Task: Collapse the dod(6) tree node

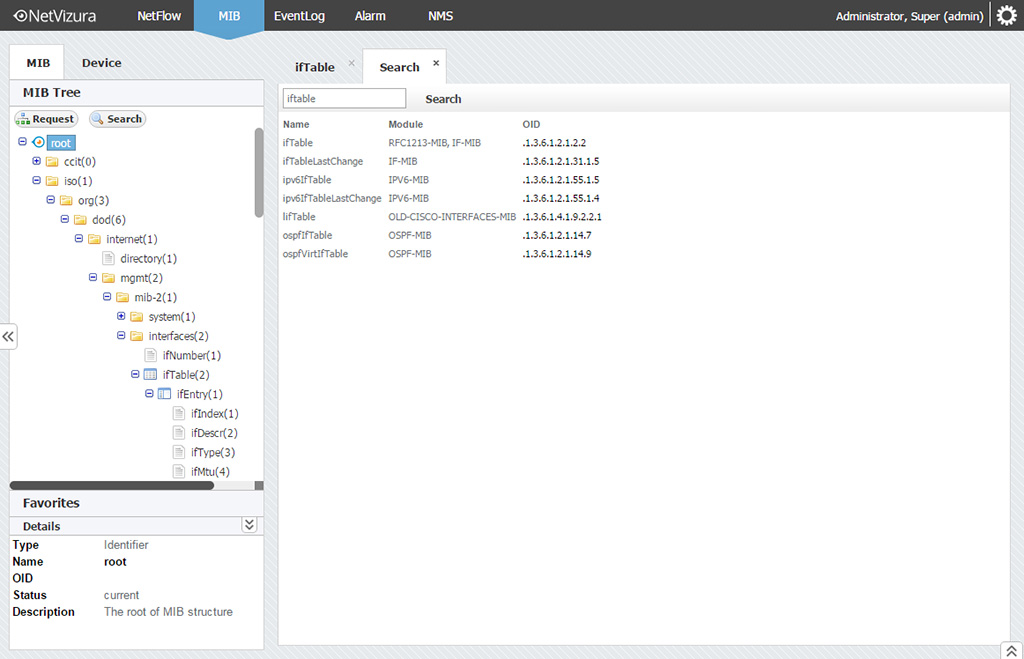Action: coord(65,219)
